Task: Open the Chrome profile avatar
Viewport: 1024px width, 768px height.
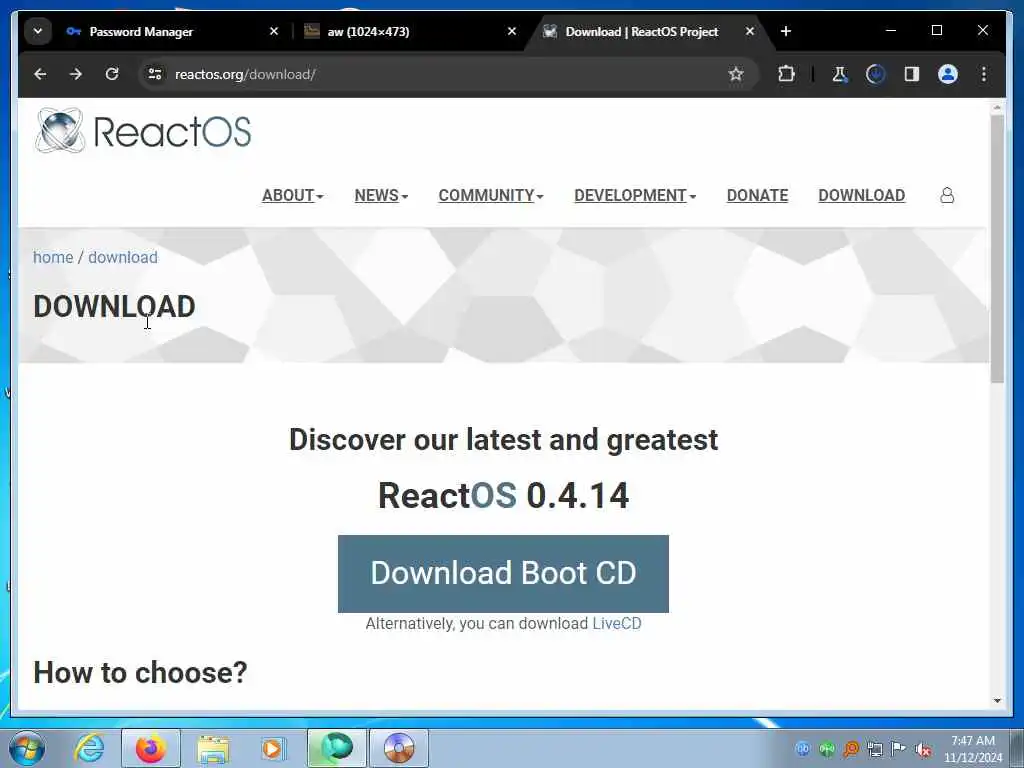Action: pos(948,74)
